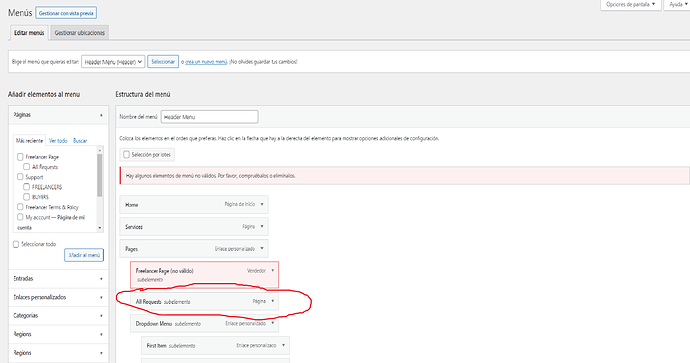This screenshot has height=363, width=690.
Task: Expand the Freelancer Page item arrow
Action: tap(273, 271)
